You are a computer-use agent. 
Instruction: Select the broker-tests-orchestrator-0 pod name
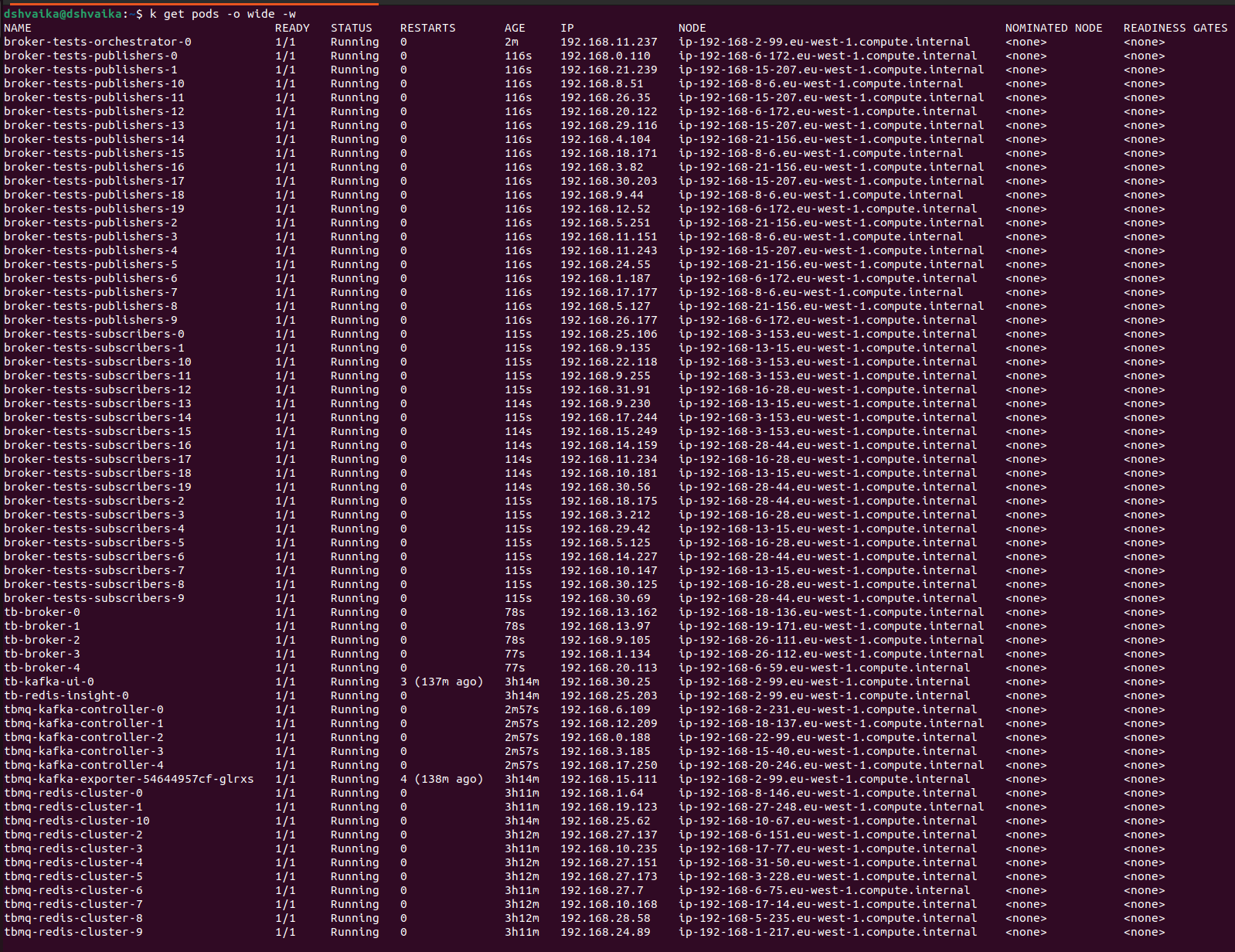(97, 42)
